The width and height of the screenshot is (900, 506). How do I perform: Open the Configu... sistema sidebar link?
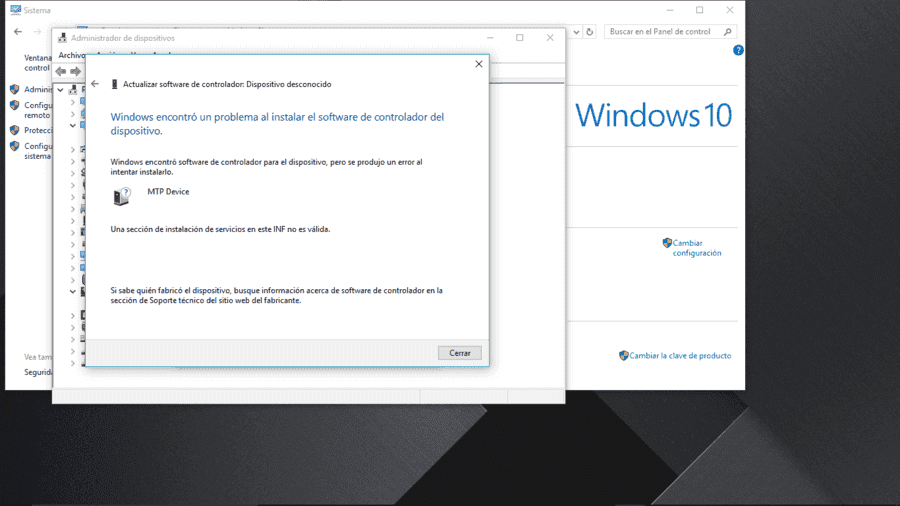tap(37, 151)
